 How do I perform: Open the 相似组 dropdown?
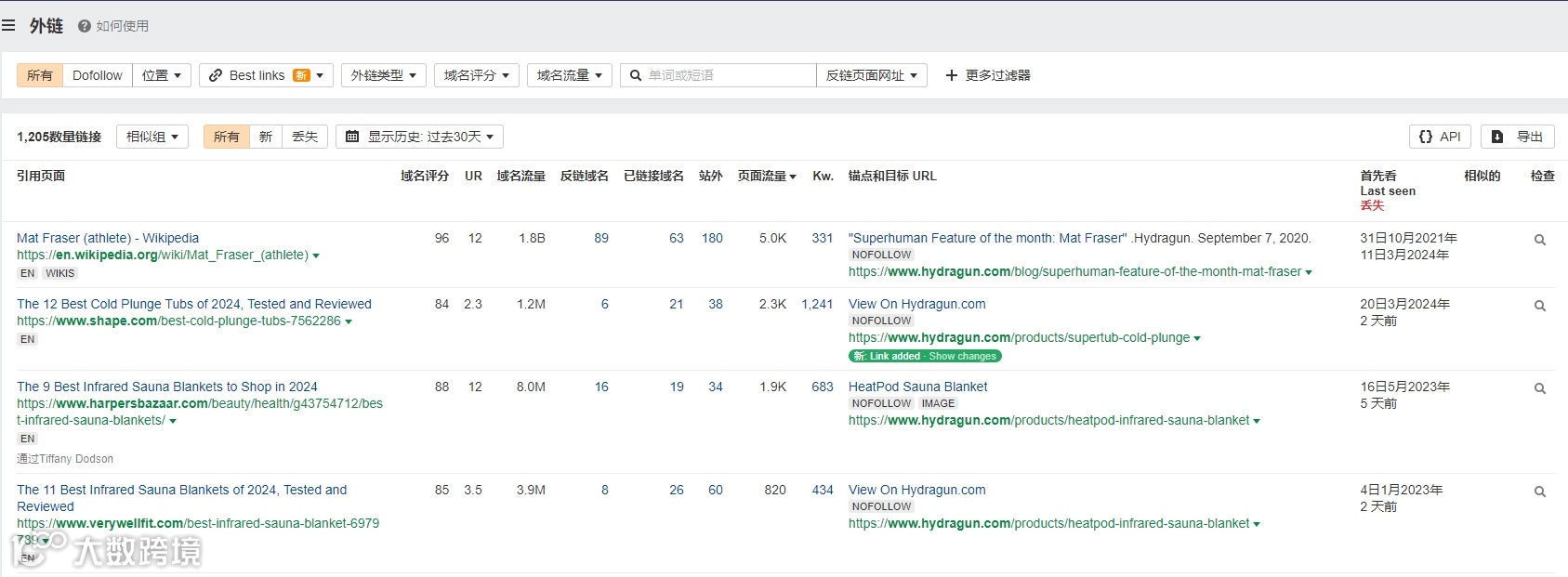(x=152, y=137)
